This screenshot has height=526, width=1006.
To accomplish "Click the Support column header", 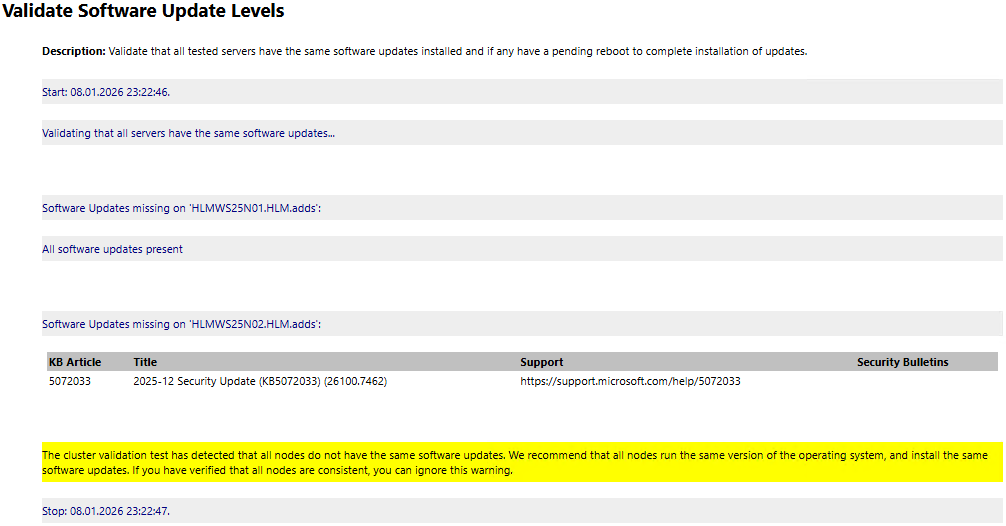I will pos(541,362).
